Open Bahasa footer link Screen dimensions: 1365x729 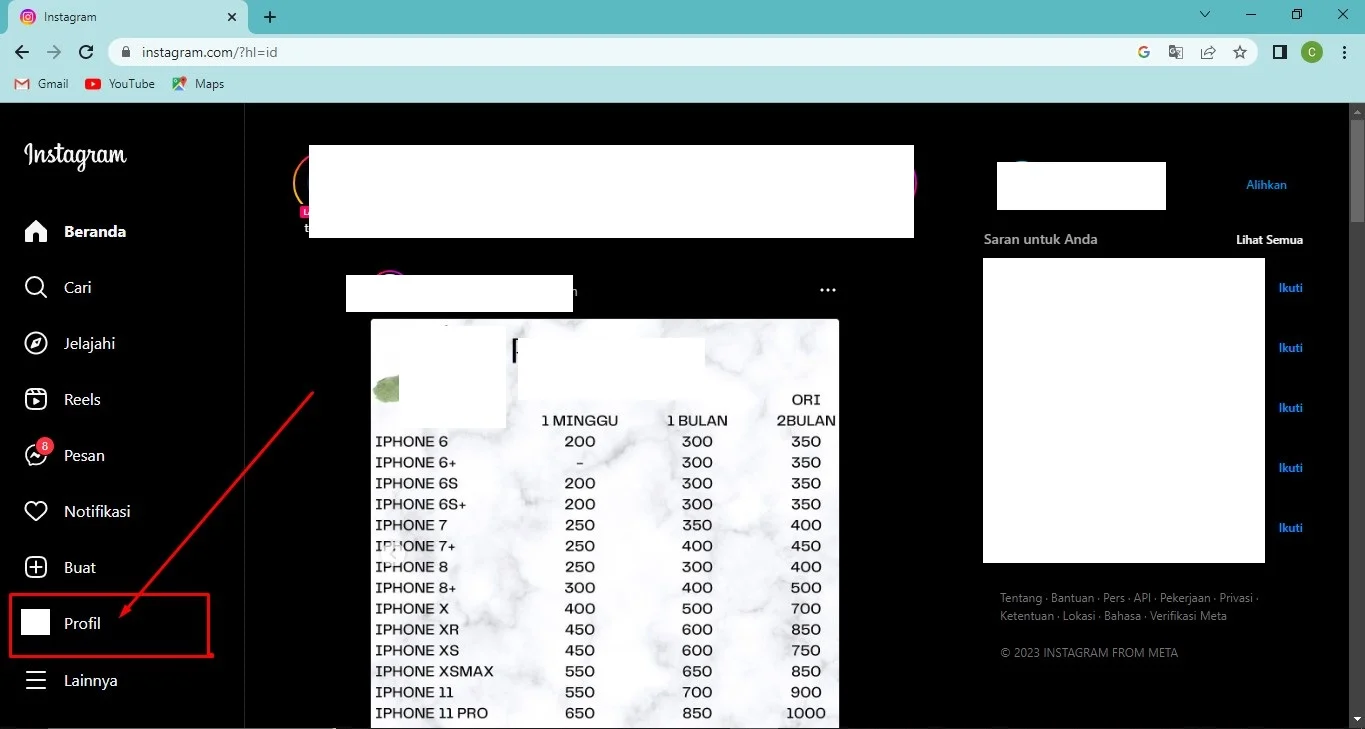point(1123,616)
